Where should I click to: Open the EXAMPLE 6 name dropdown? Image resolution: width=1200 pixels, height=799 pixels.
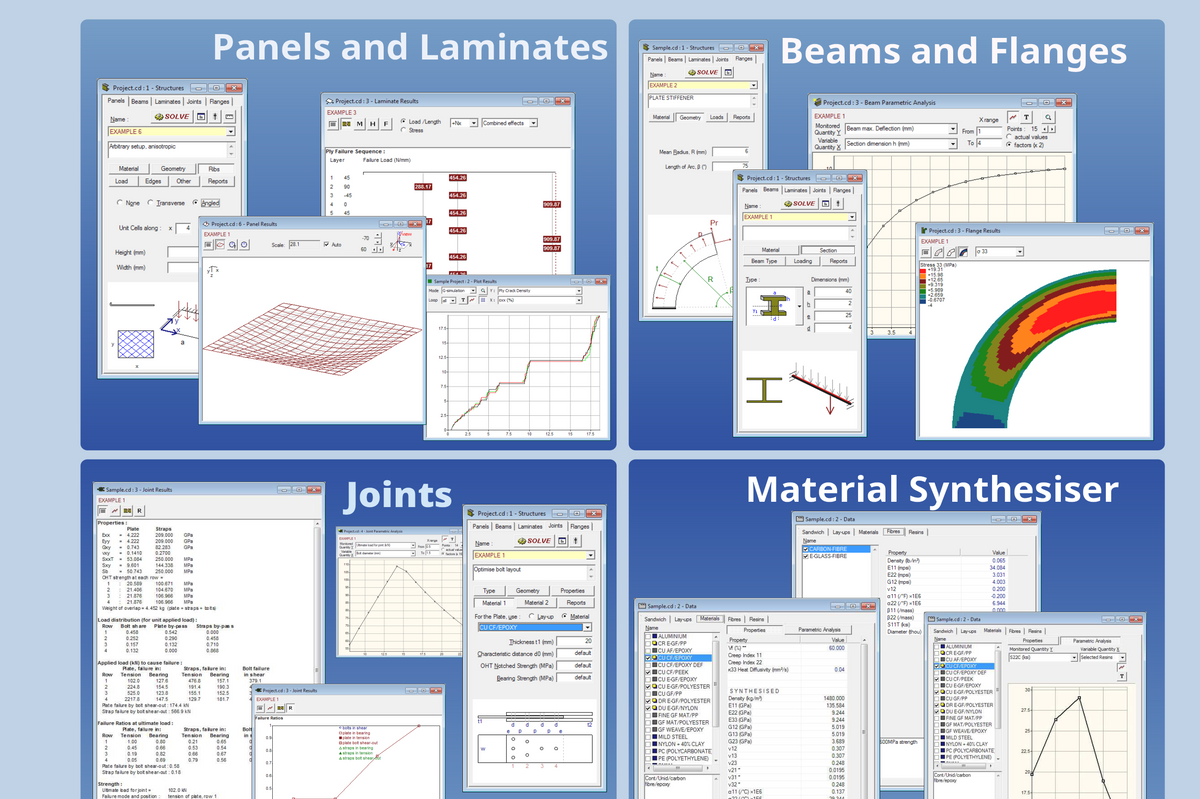[231, 131]
